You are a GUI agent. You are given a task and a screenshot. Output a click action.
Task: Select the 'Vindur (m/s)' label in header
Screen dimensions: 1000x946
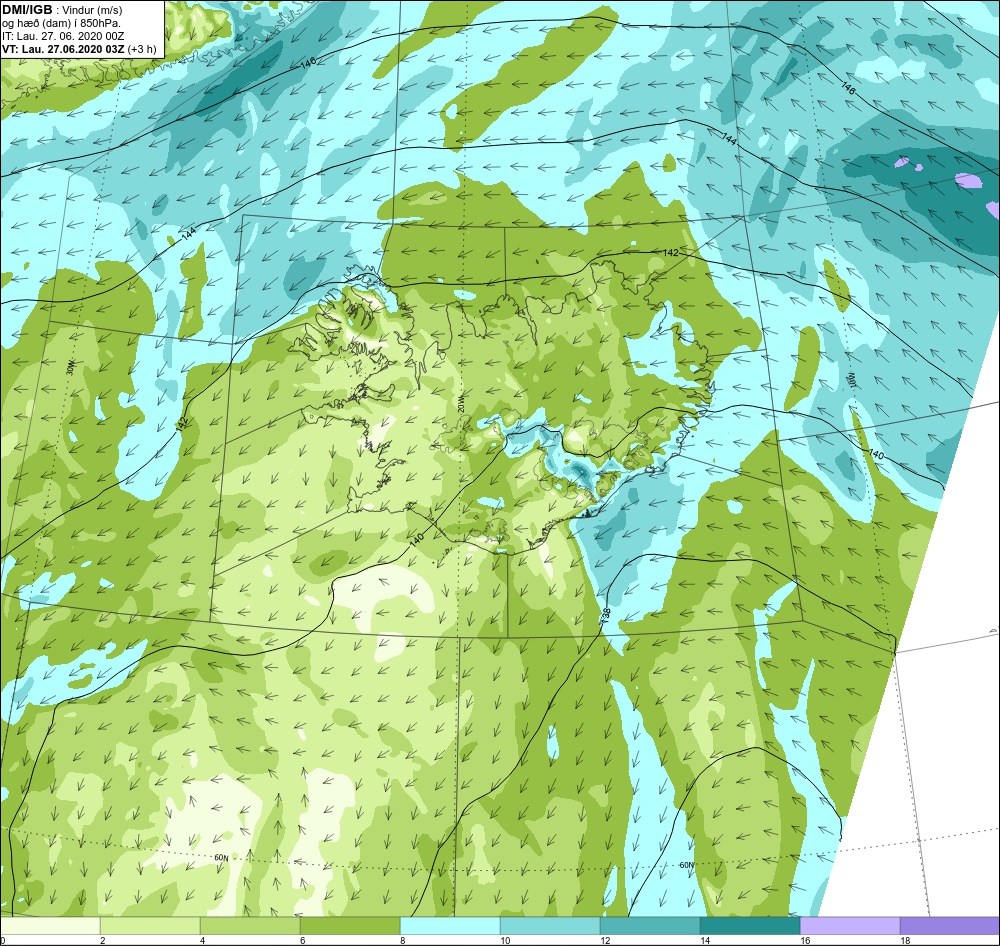tap(92, 10)
